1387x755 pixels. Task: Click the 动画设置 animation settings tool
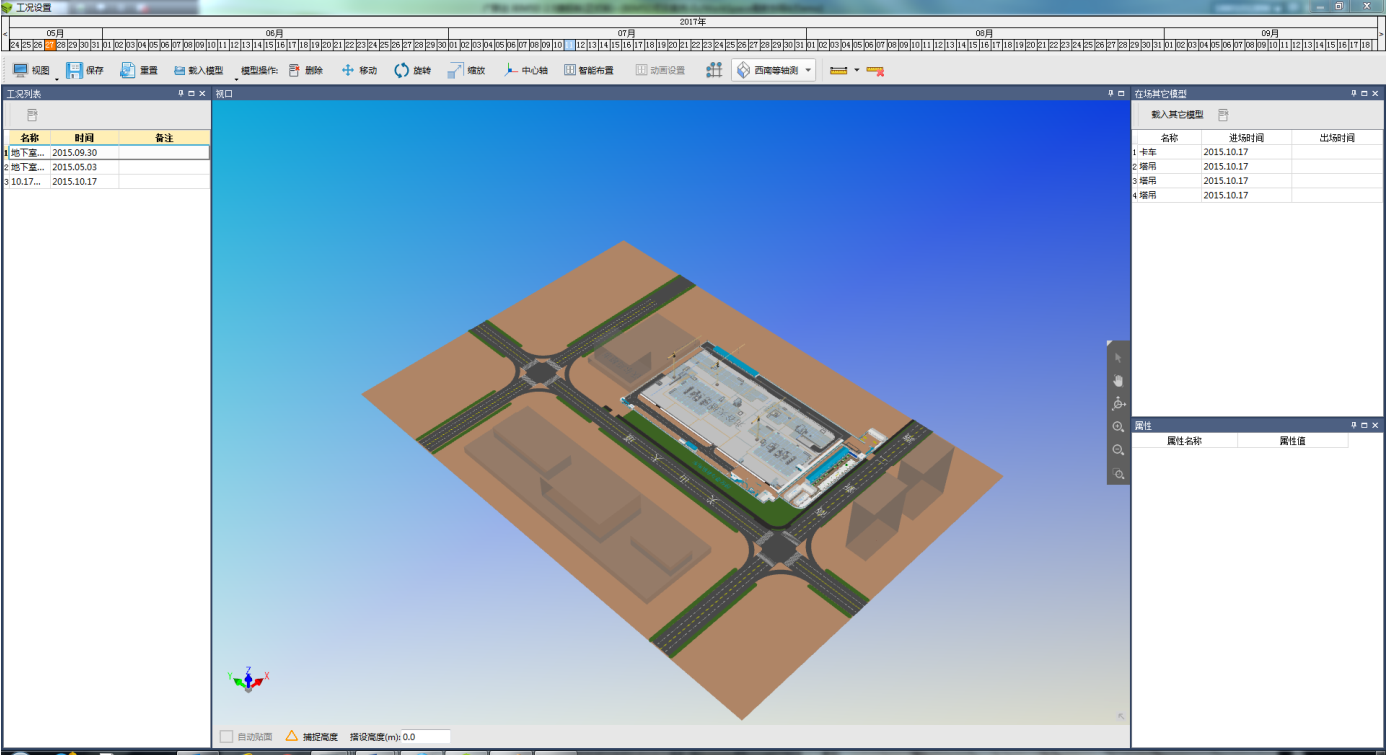click(x=661, y=70)
